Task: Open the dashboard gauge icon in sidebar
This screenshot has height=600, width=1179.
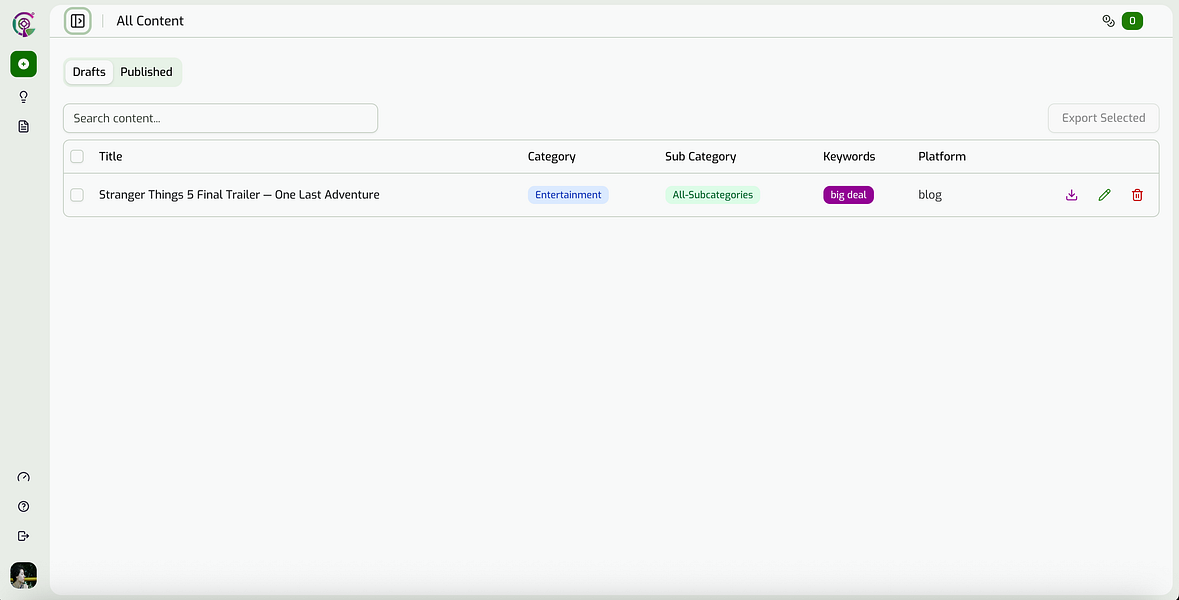Action: pyautogui.click(x=23, y=477)
